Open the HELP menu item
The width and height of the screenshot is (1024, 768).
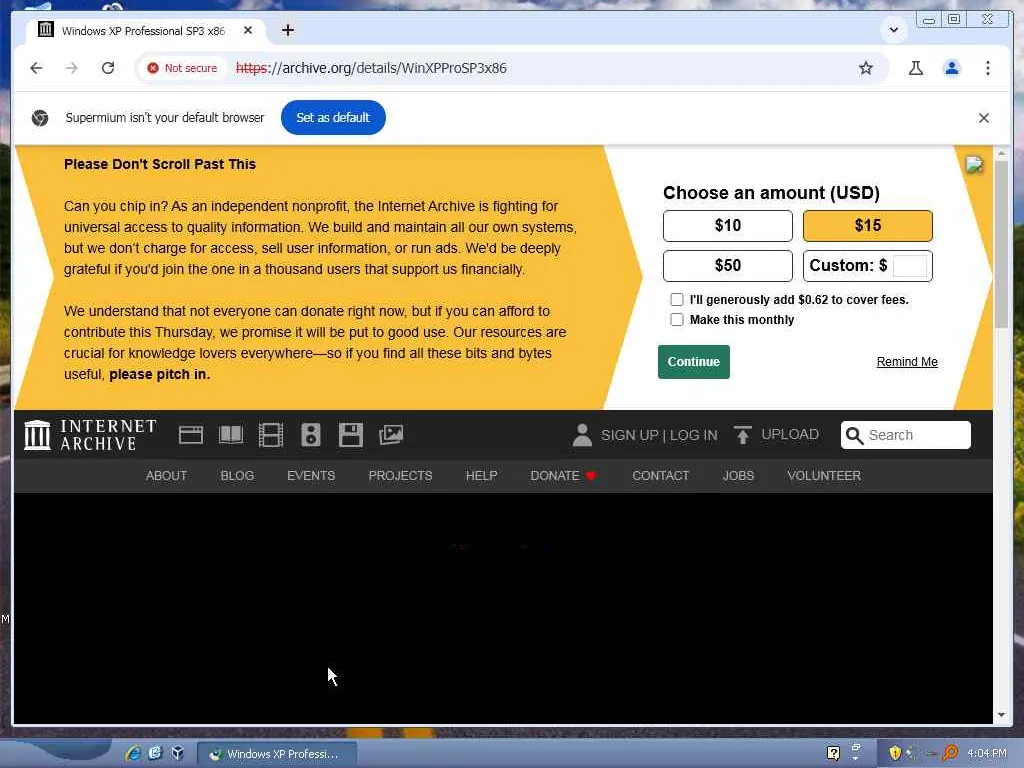481,476
